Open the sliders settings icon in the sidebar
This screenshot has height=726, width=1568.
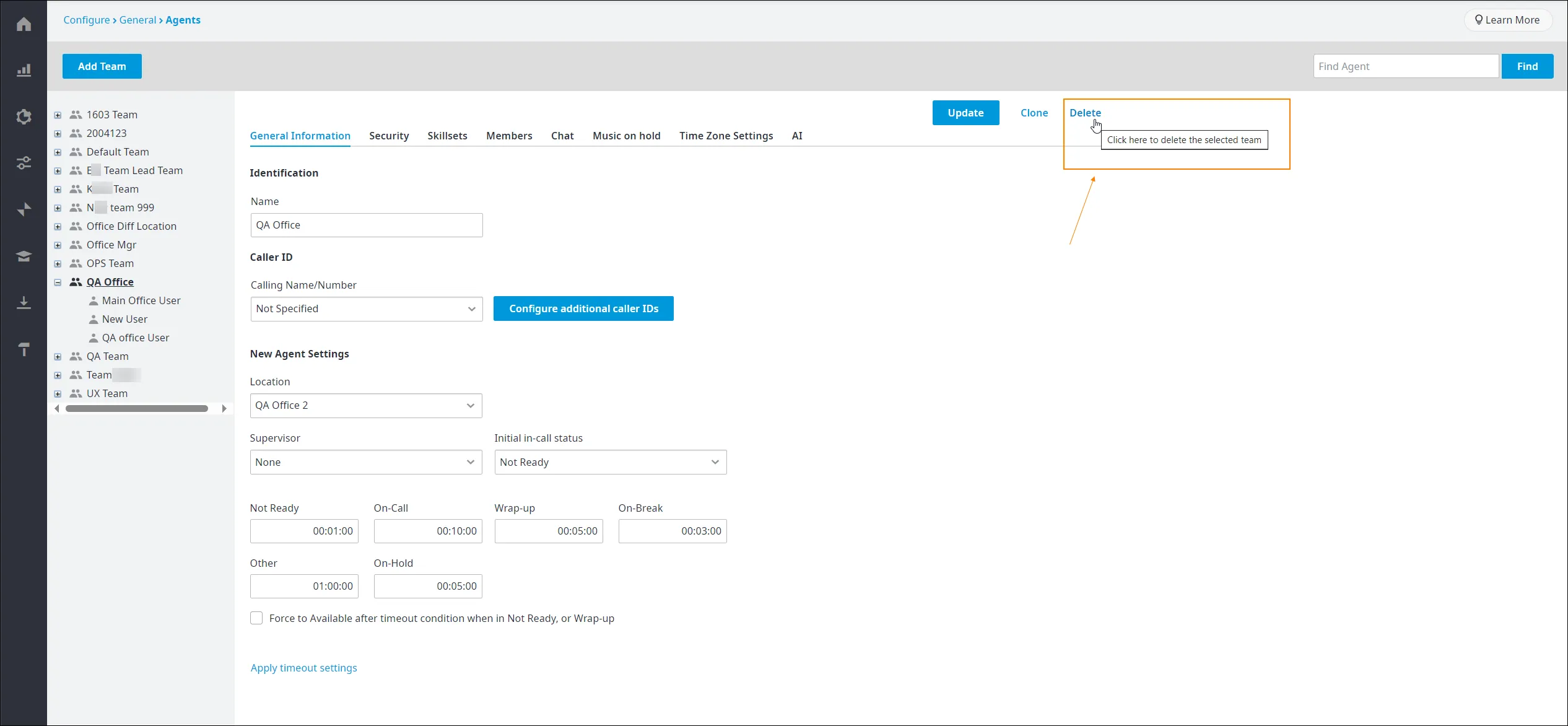coord(24,163)
